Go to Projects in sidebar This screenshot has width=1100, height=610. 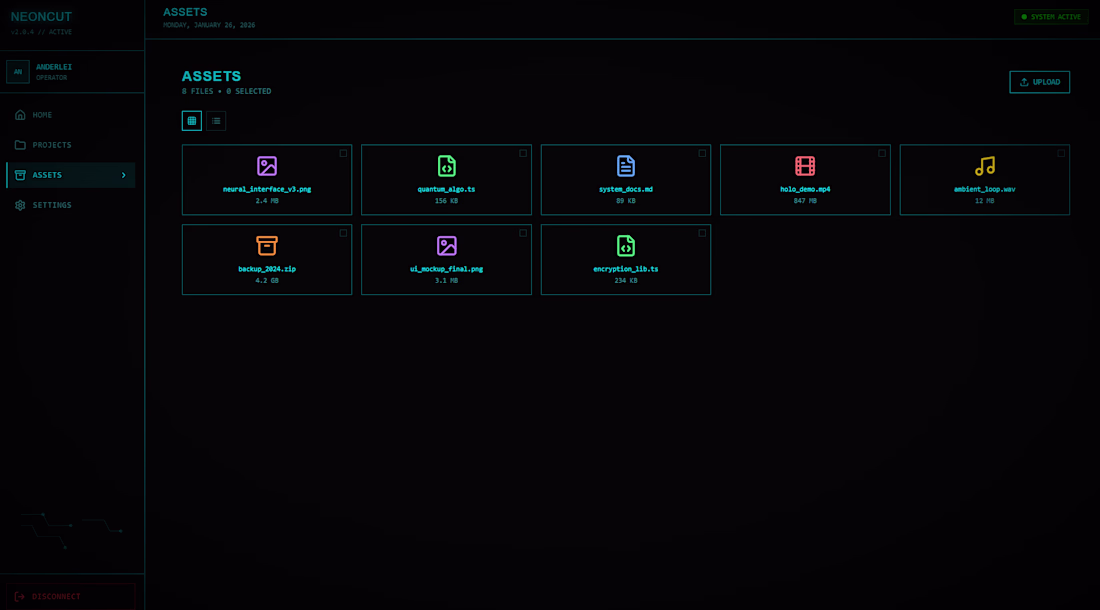click(71, 145)
